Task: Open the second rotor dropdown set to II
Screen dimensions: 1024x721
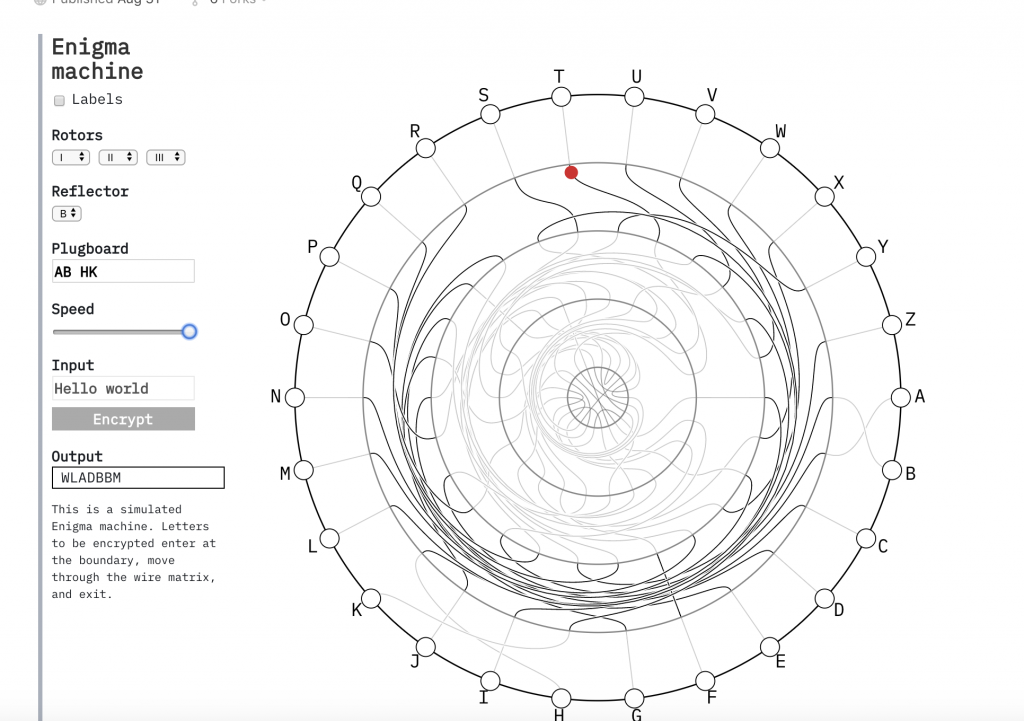Action: [118, 157]
